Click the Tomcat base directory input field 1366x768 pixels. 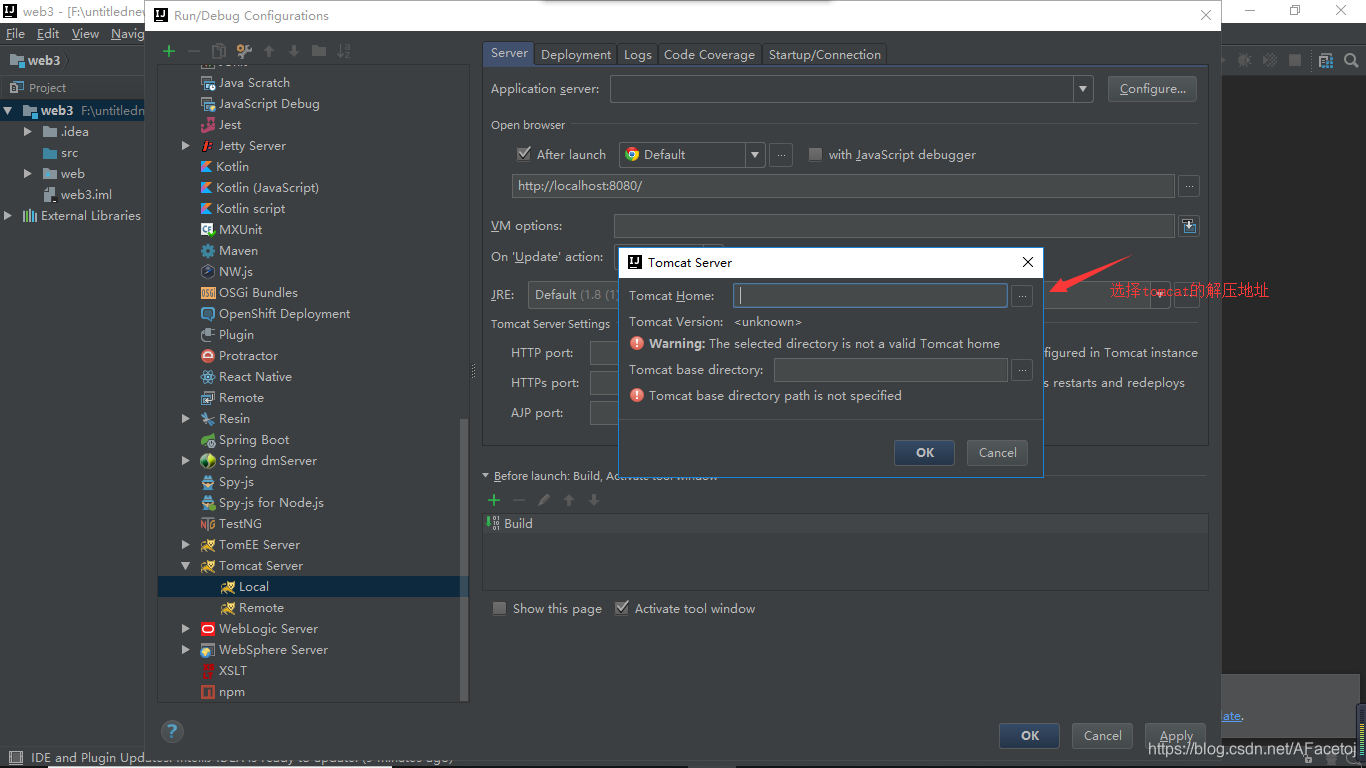coord(891,370)
